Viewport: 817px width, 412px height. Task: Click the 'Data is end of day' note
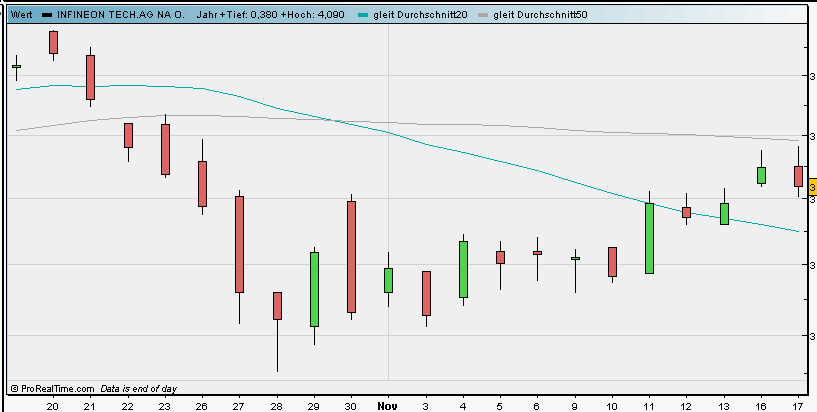139,389
